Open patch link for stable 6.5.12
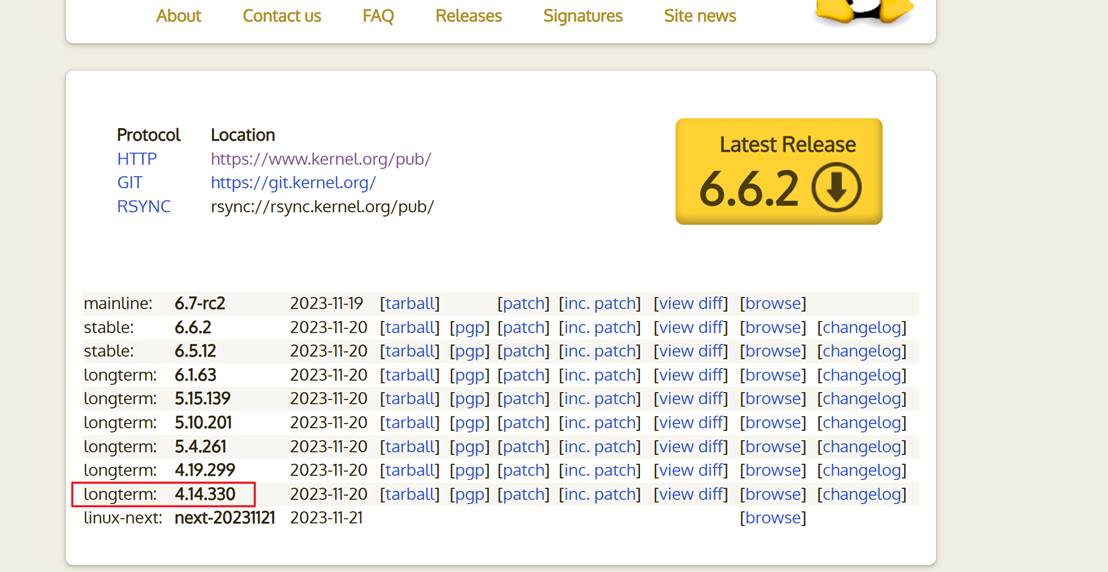This screenshot has height=572, width=1108. (524, 351)
